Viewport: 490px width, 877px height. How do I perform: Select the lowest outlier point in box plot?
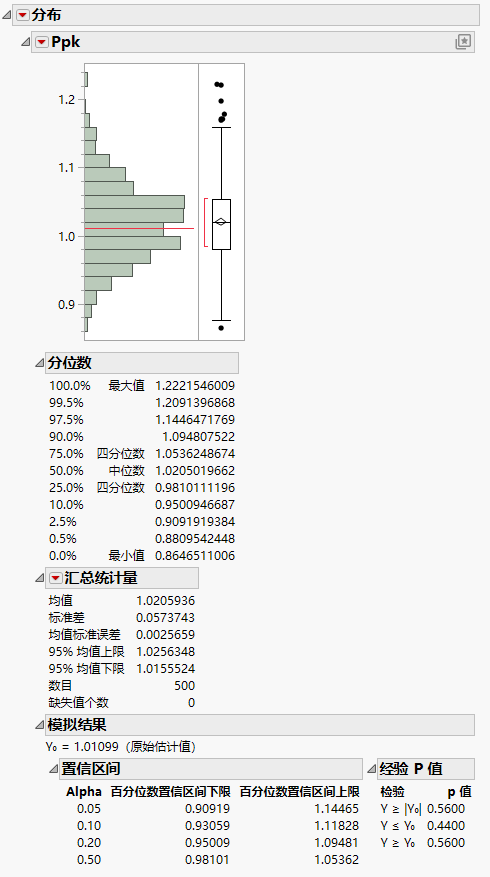coord(221,328)
